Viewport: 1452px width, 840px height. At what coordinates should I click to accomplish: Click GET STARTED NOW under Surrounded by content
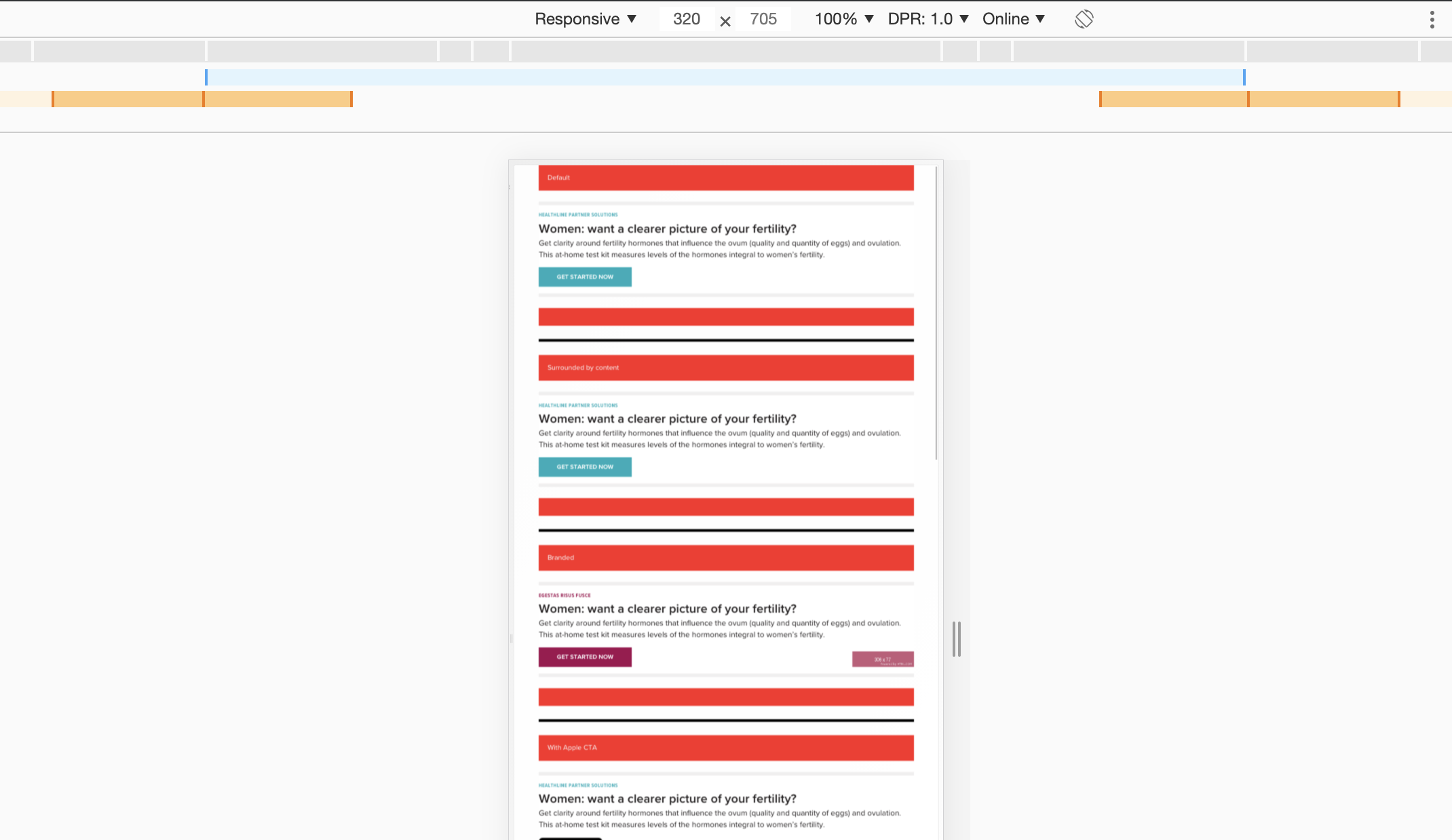(585, 467)
